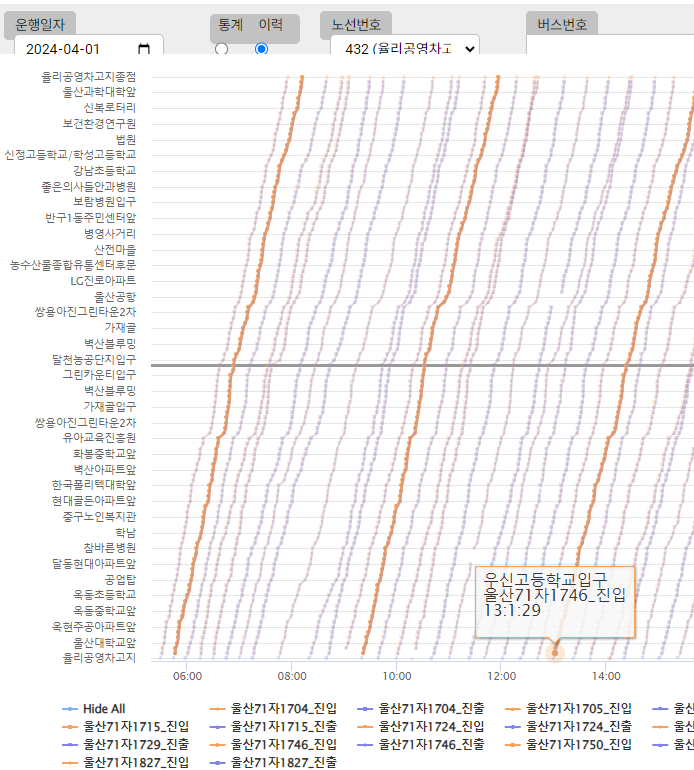694x770 pixels.
Task: Click the highlighted data point below the tooltip
Action: (555, 653)
